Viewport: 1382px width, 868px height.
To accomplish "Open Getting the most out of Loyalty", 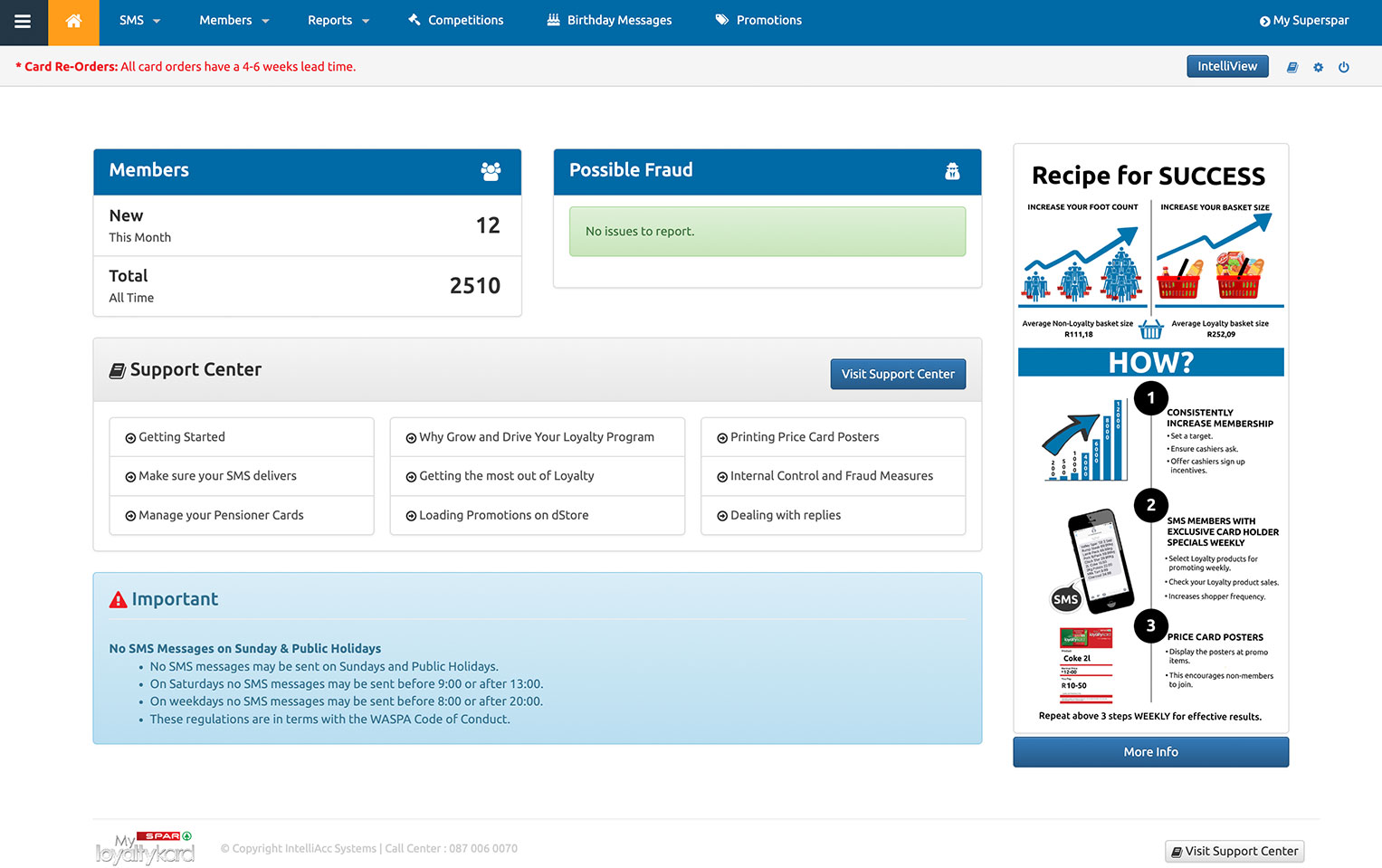I will 537,476.
